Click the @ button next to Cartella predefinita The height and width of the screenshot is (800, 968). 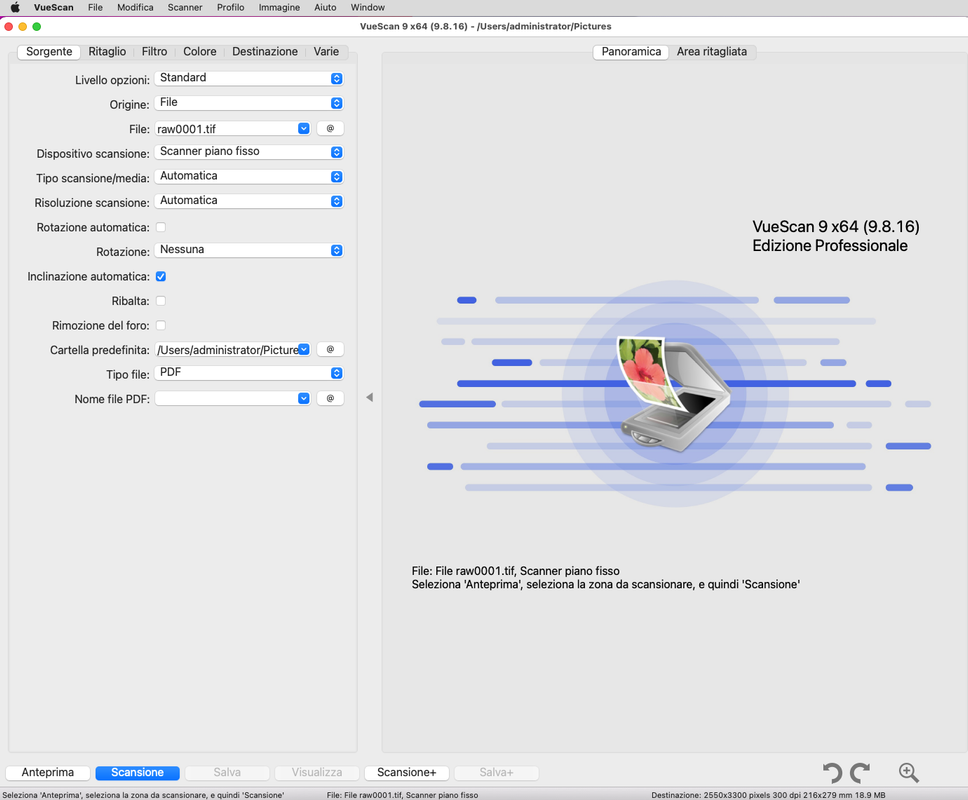[330, 349]
